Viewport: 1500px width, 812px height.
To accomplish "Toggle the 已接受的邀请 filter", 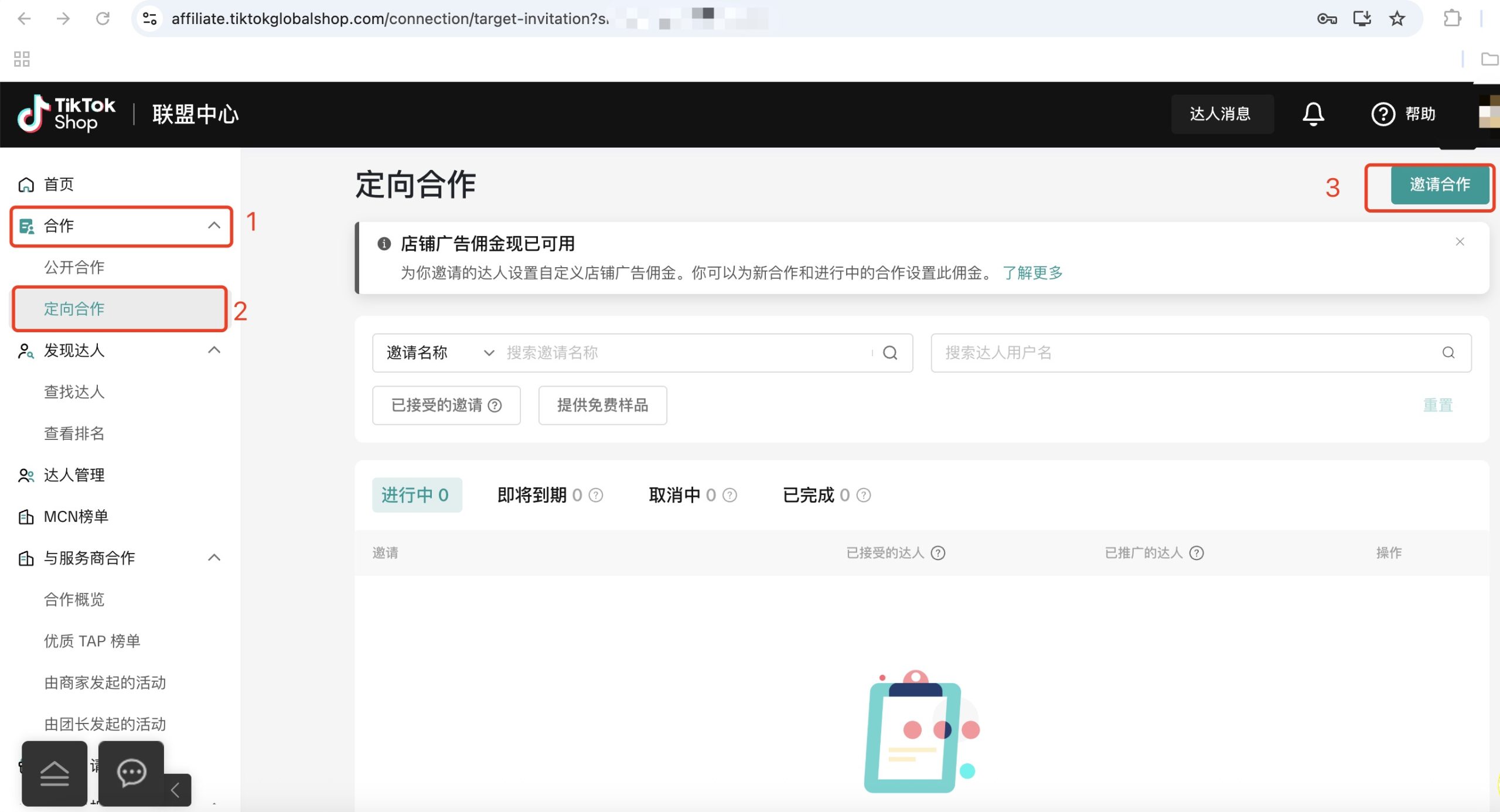I will (446, 405).
